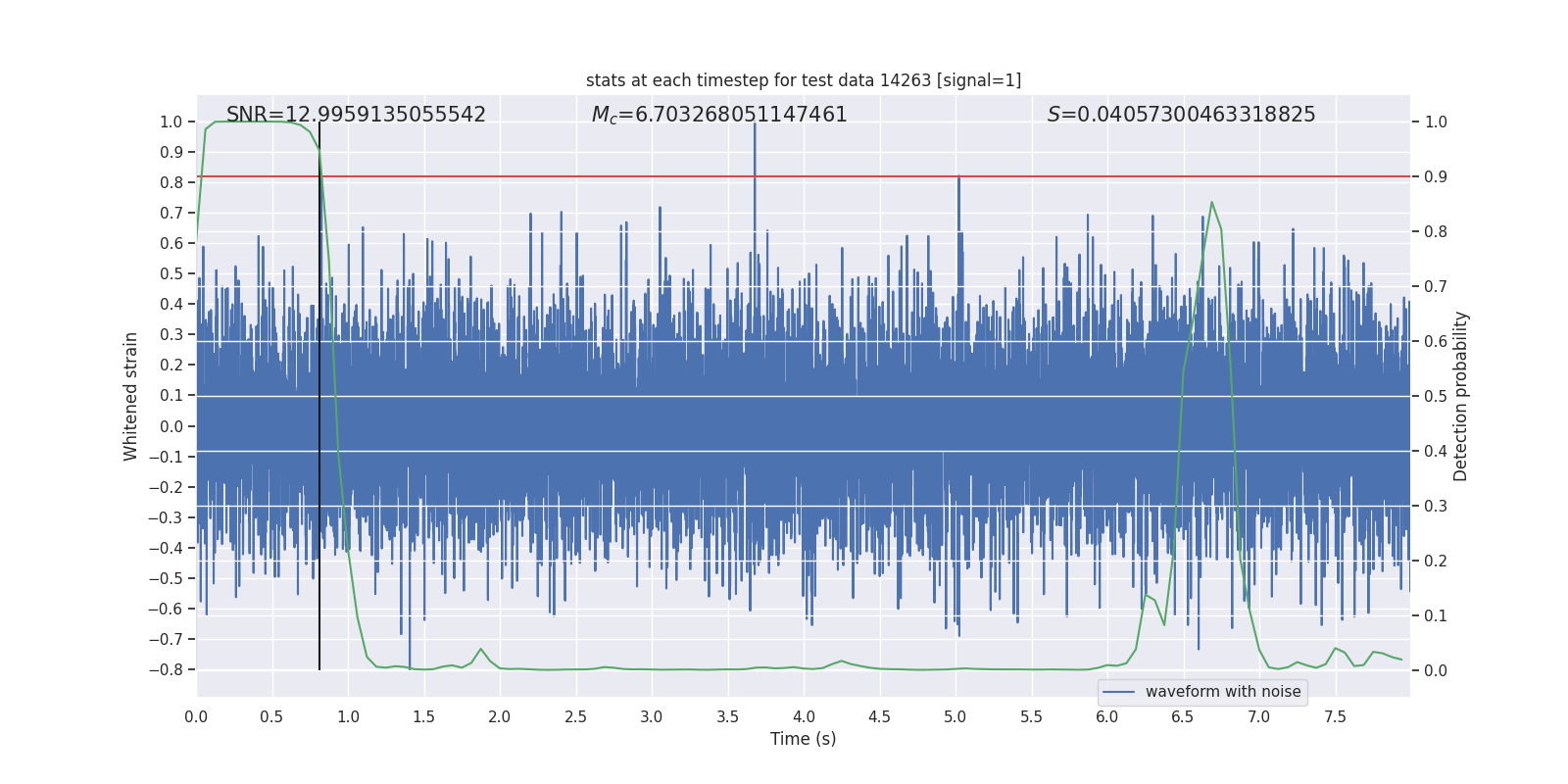Click the 1.0 tick on the whitened strain axis

(171, 122)
